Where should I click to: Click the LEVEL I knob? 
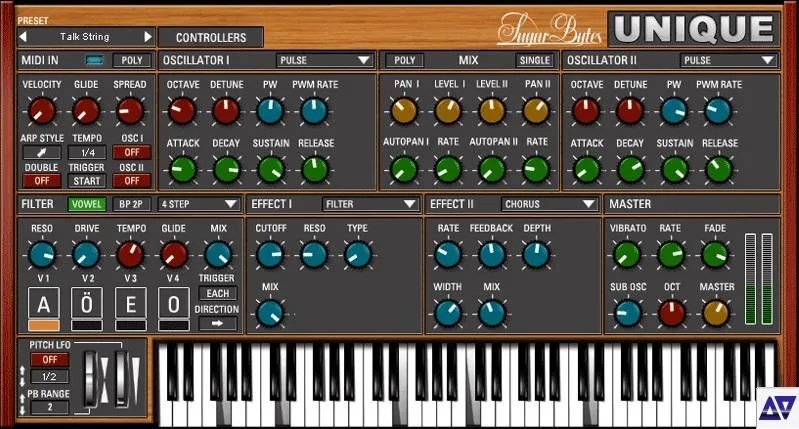[x=448, y=111]
